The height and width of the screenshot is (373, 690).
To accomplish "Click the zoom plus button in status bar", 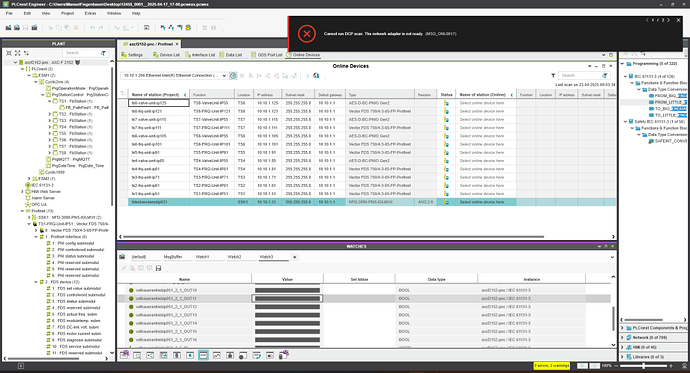I will pos(671,366).
